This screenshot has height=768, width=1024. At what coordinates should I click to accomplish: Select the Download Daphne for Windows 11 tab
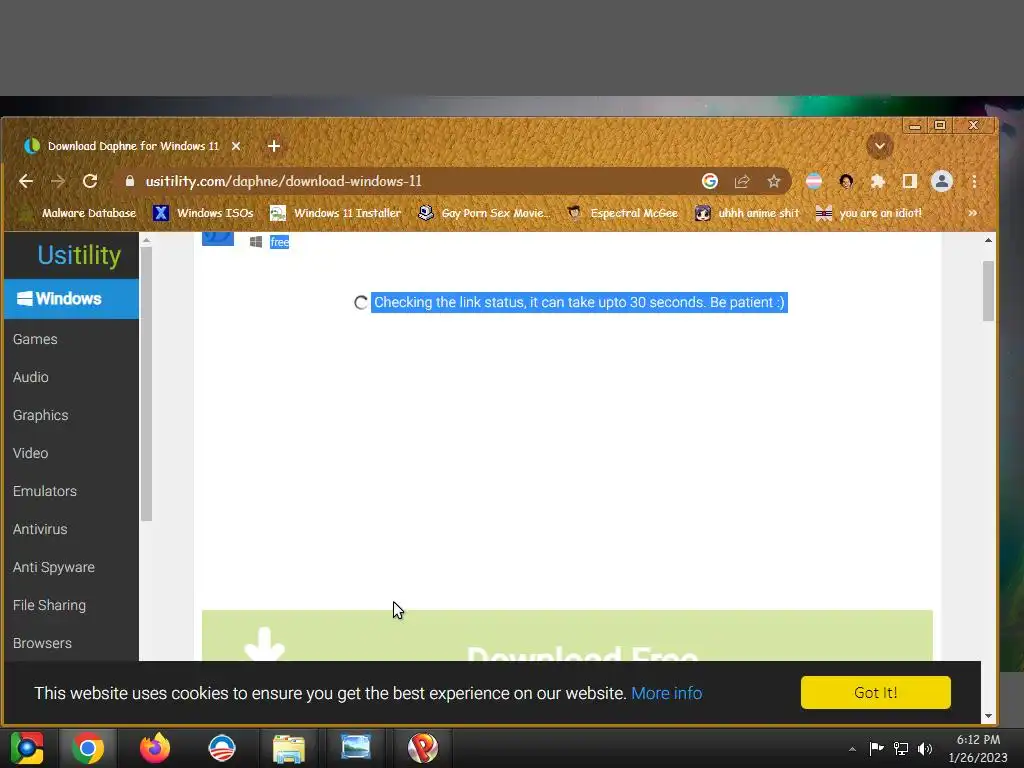click(x=133, y=146)
